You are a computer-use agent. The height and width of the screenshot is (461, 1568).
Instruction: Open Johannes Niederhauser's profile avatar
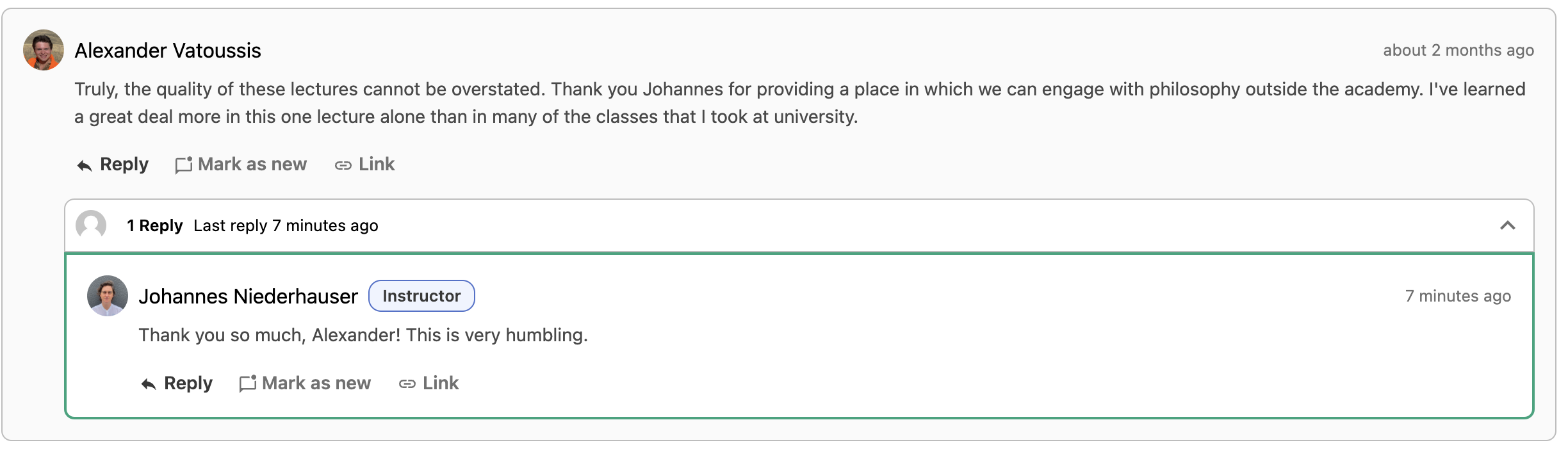[108, 296]
